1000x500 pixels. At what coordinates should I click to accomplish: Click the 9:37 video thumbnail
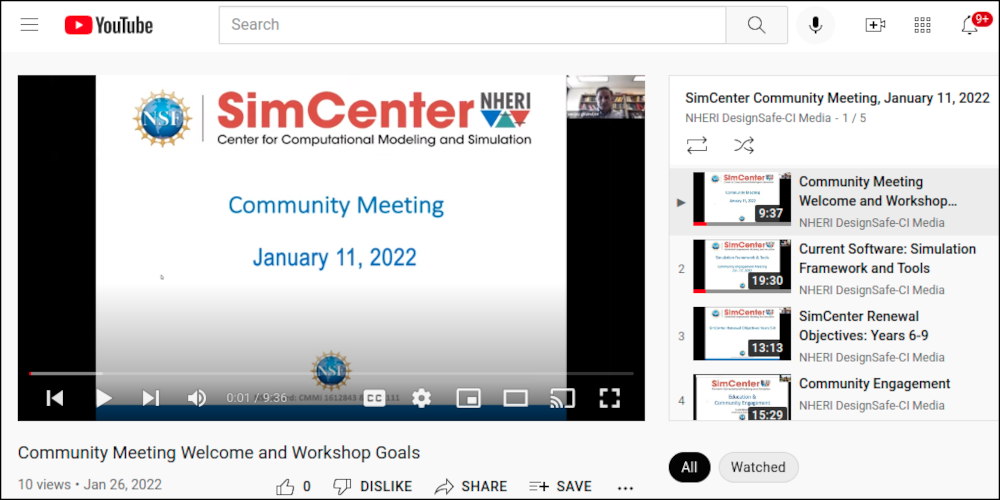742,199
